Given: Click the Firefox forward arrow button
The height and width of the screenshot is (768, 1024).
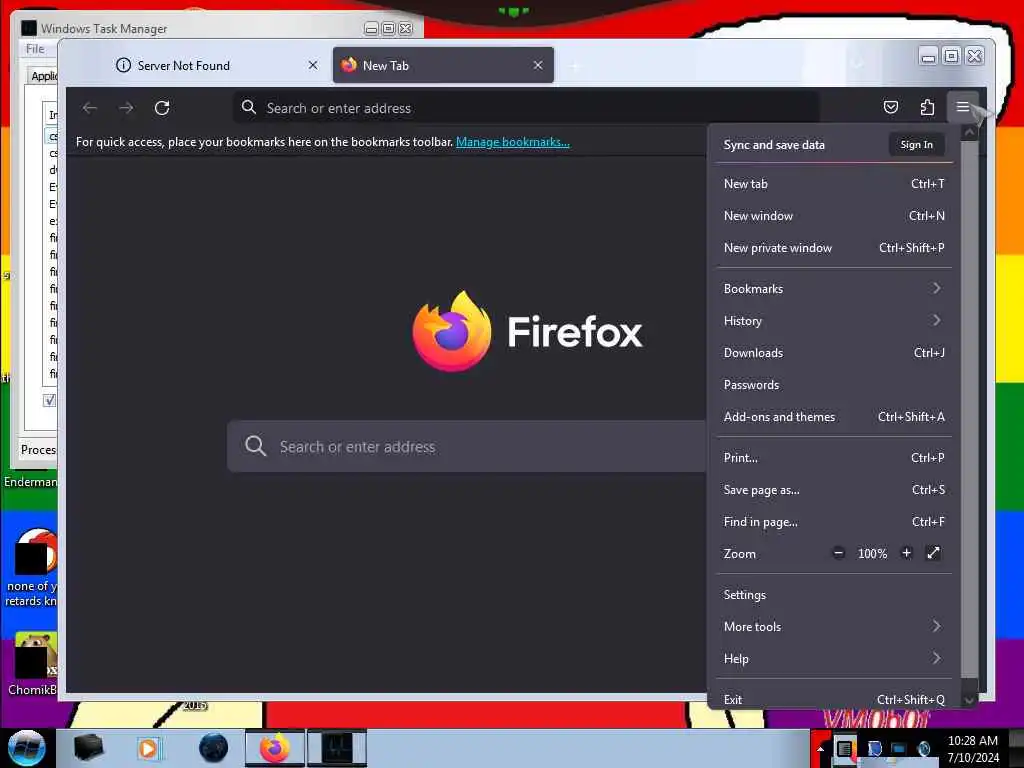Looking at the screenshot, I should coord(126,108).
